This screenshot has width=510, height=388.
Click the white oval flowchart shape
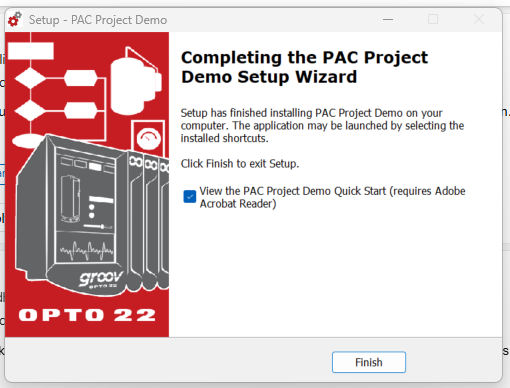tap(28, 141)
